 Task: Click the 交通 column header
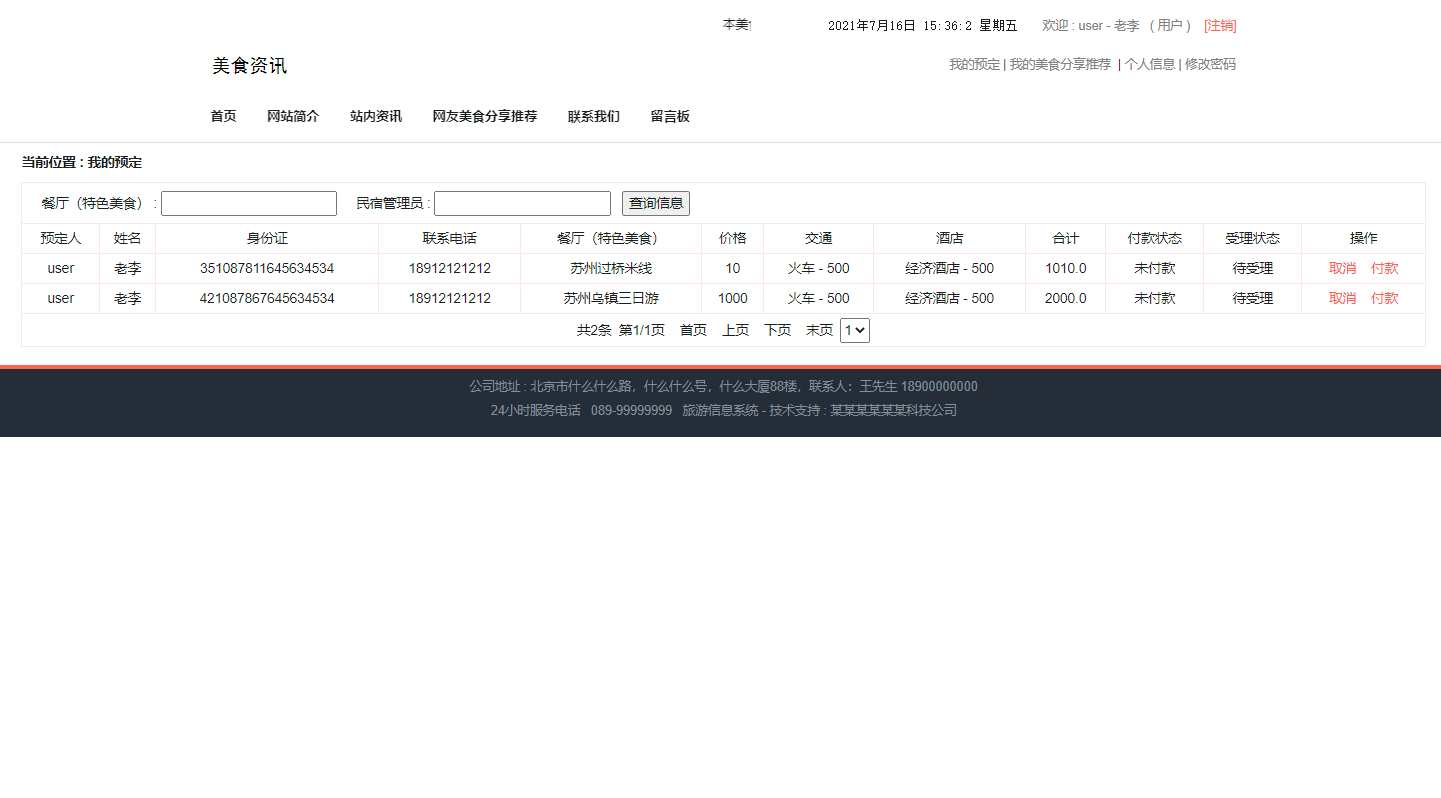pos(819,238)
